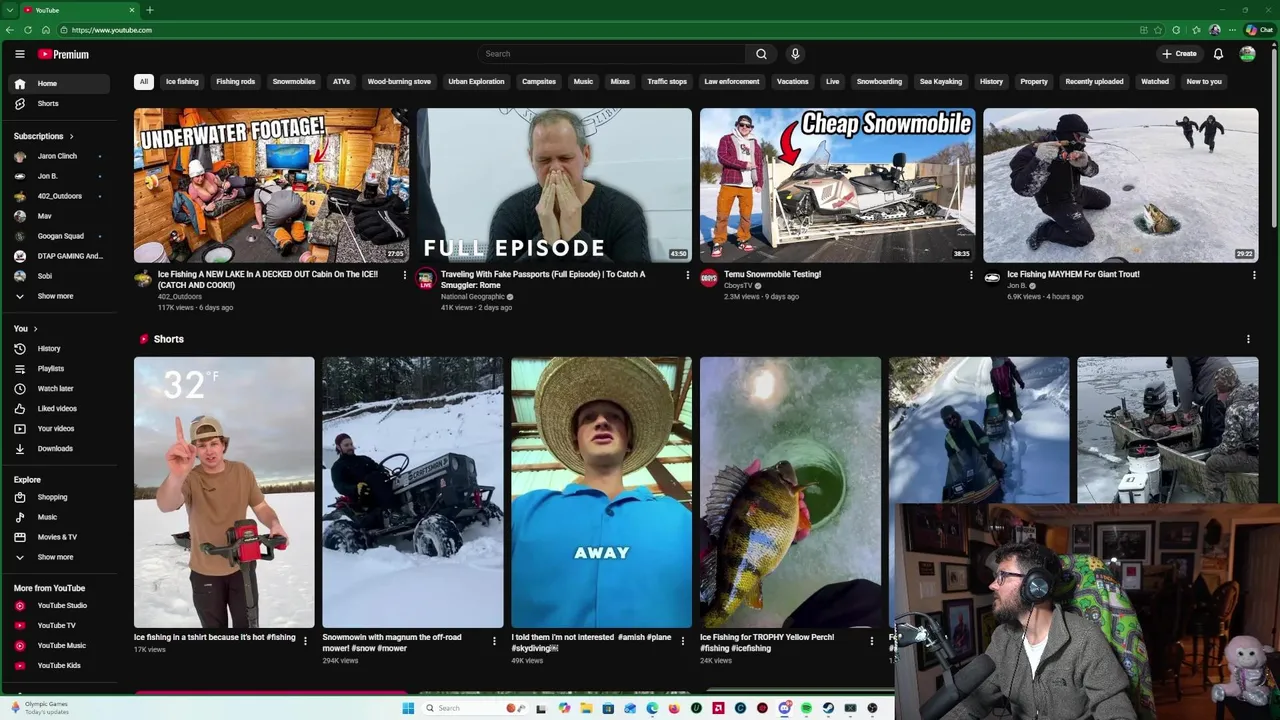The image size is (1280, 720).
Task: Select the Sea Kayaking filter chip
Action: click(941, 82)
